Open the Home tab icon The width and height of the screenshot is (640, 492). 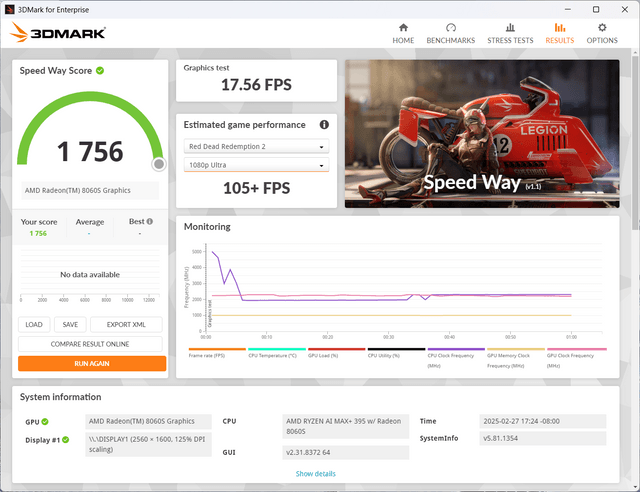tap(403, 27)
